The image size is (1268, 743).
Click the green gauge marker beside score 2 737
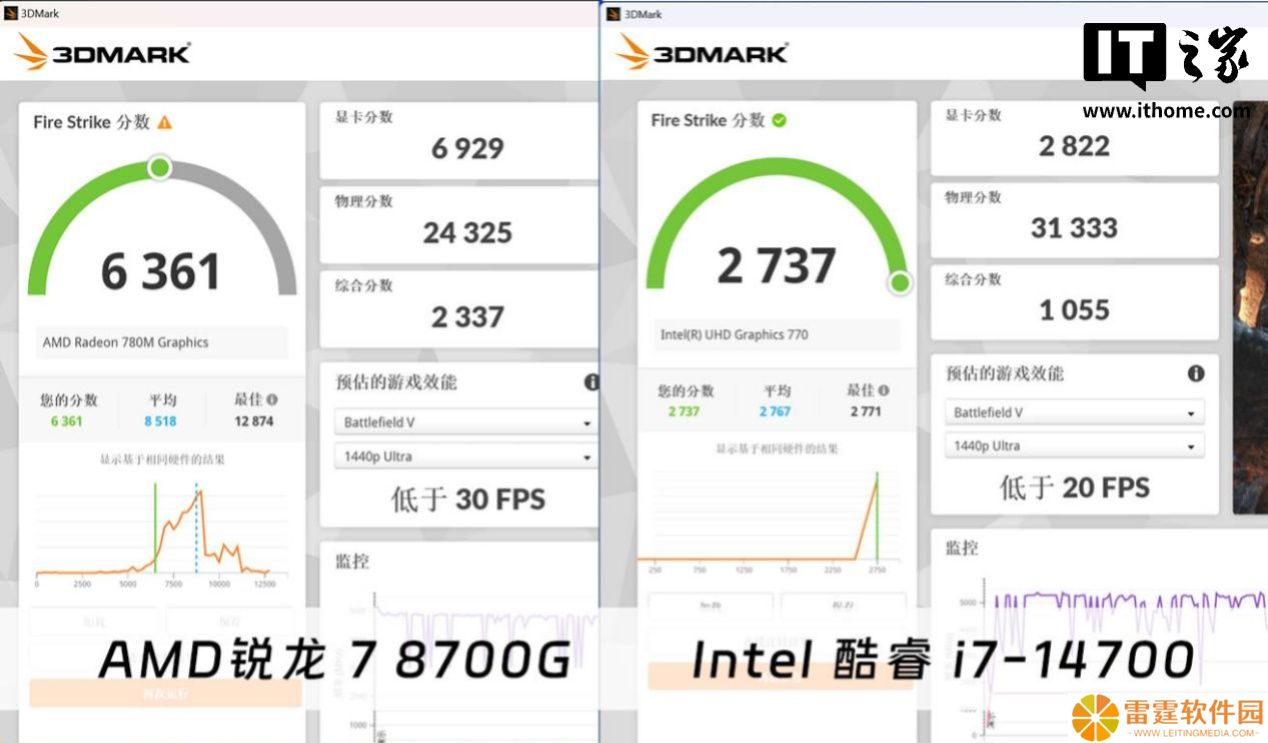(x=900, y=283)
